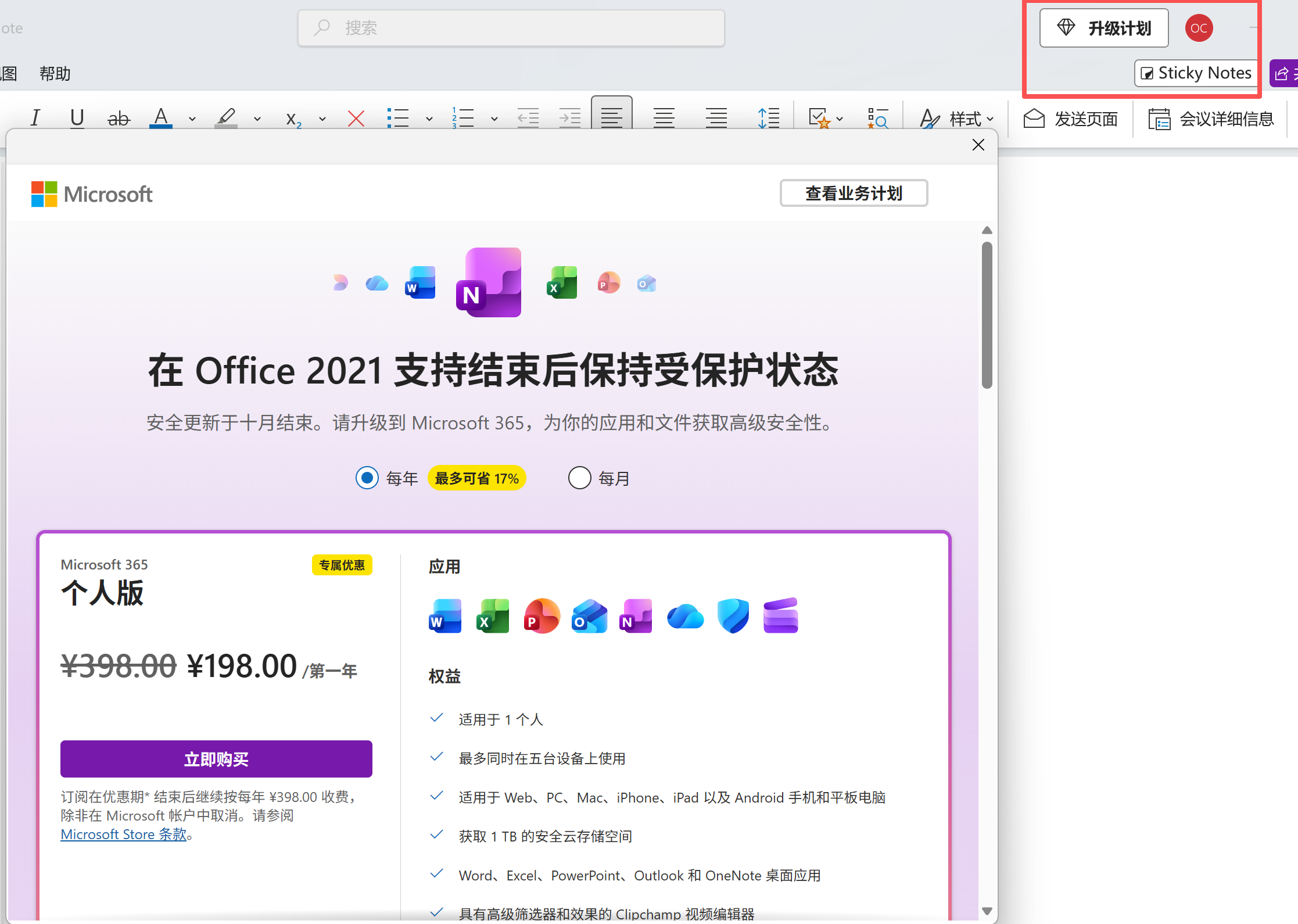Click 升级计划 upgrade plan button
Screen dimensions: 1298x924
[1104, 28]
